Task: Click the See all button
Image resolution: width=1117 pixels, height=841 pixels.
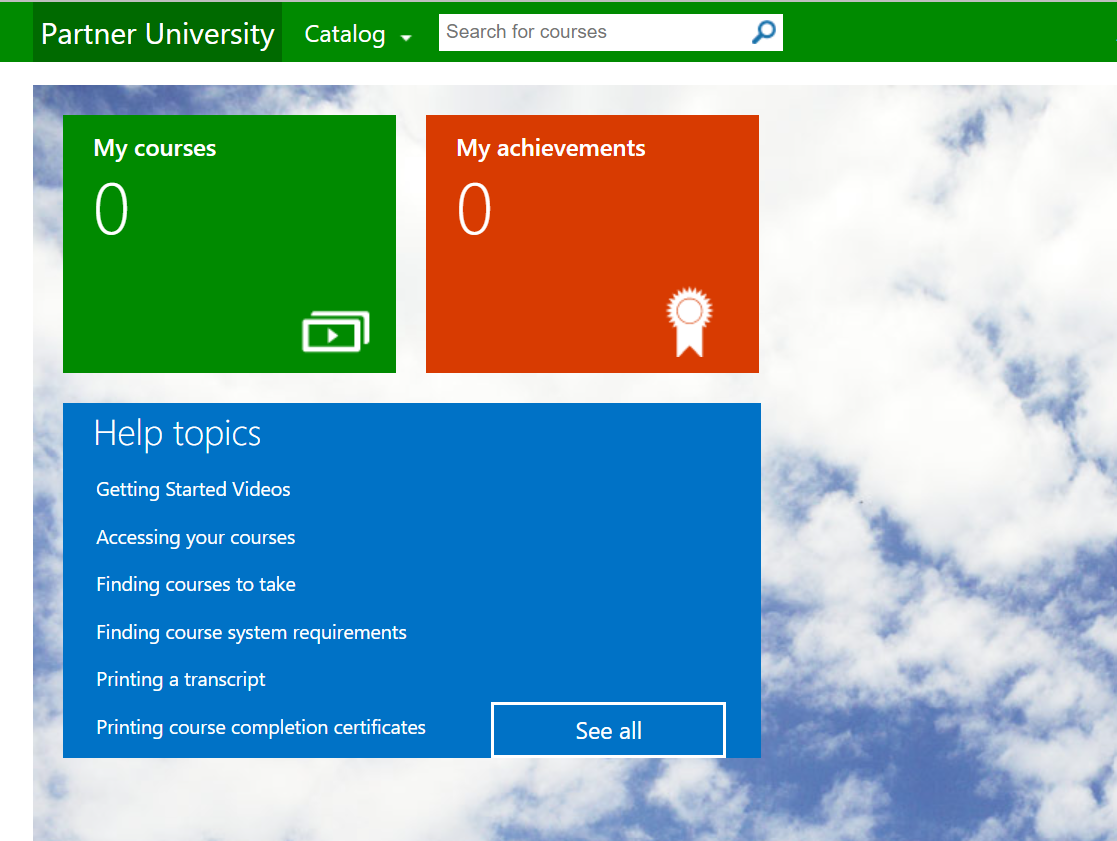Action: click(x=608, y=730)
